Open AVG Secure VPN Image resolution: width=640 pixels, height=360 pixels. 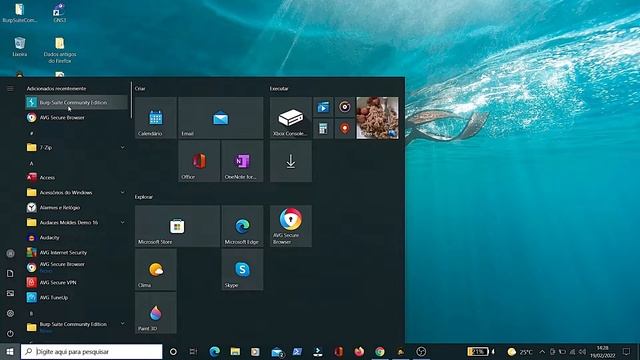tap(76, 282)
